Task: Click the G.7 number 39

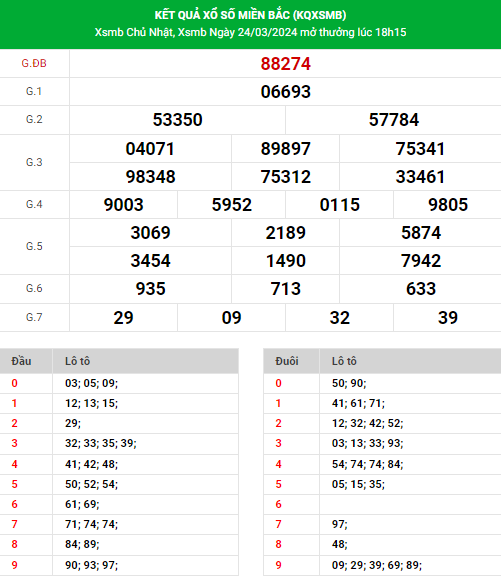Action: tap(448, 318)
